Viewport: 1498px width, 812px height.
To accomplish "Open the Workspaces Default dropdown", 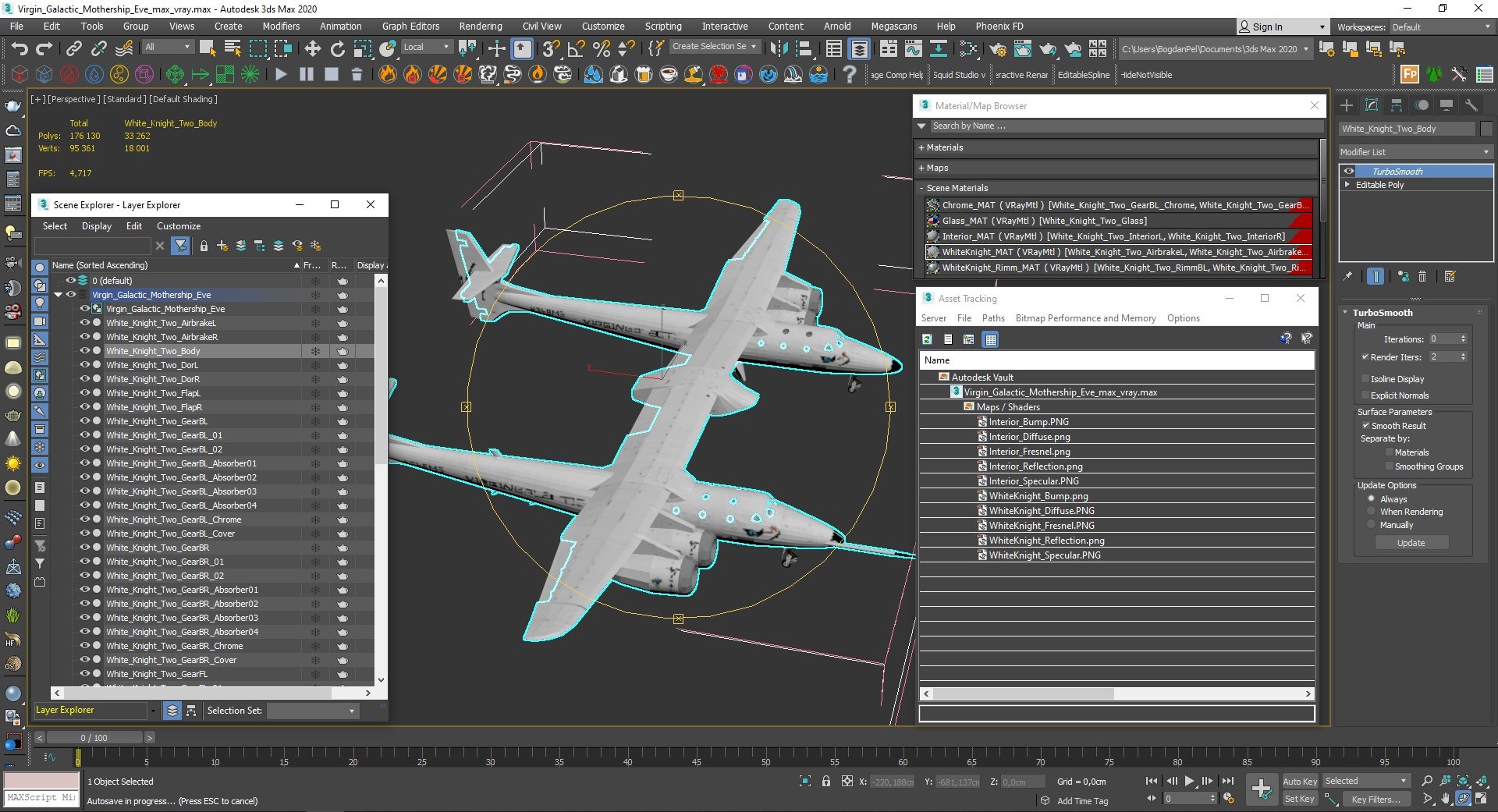I will coord(1441,27).
